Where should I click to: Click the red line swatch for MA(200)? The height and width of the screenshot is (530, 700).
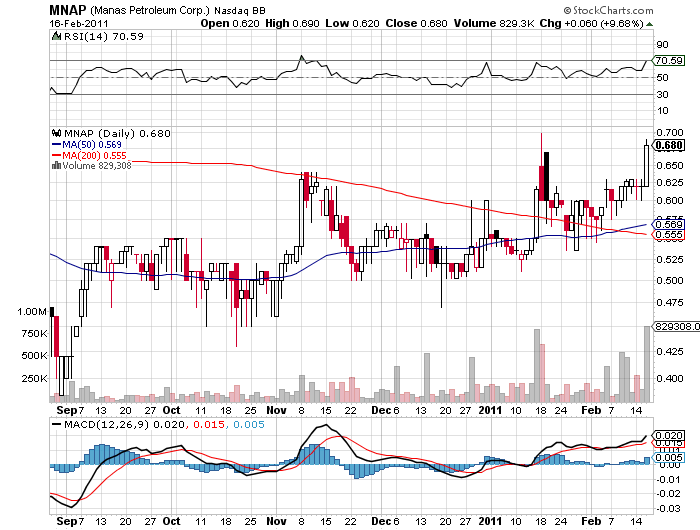click(x=56, y=155)
